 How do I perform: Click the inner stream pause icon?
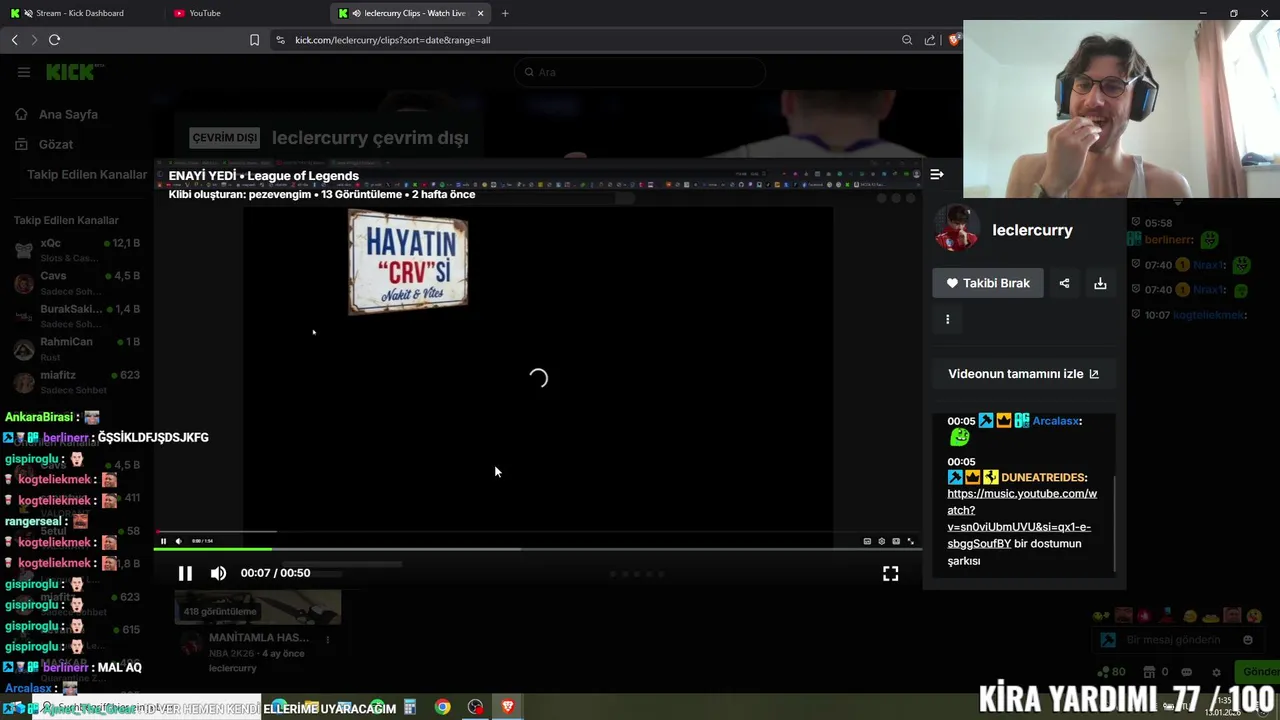(x=164, y=541)
